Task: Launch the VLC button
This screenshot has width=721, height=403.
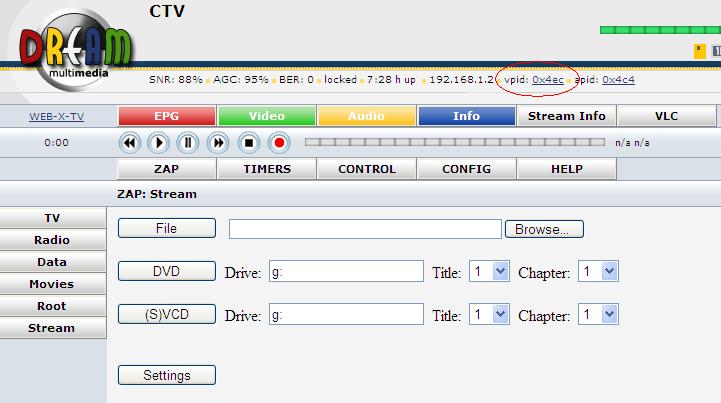Action: pyautogui.click(x=666, y=116)
